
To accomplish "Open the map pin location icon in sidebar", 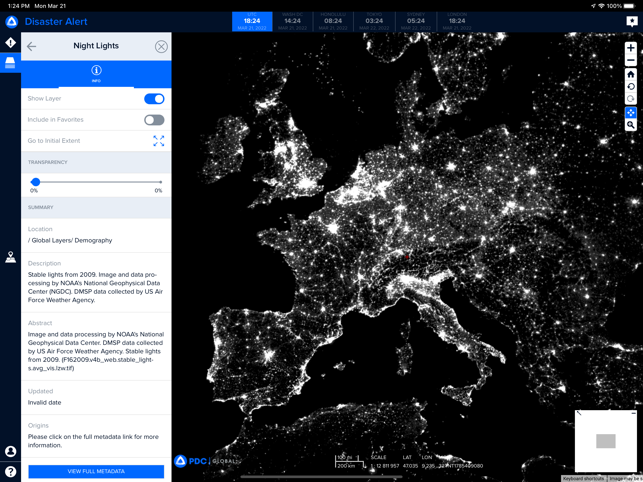I will [10, 257].
